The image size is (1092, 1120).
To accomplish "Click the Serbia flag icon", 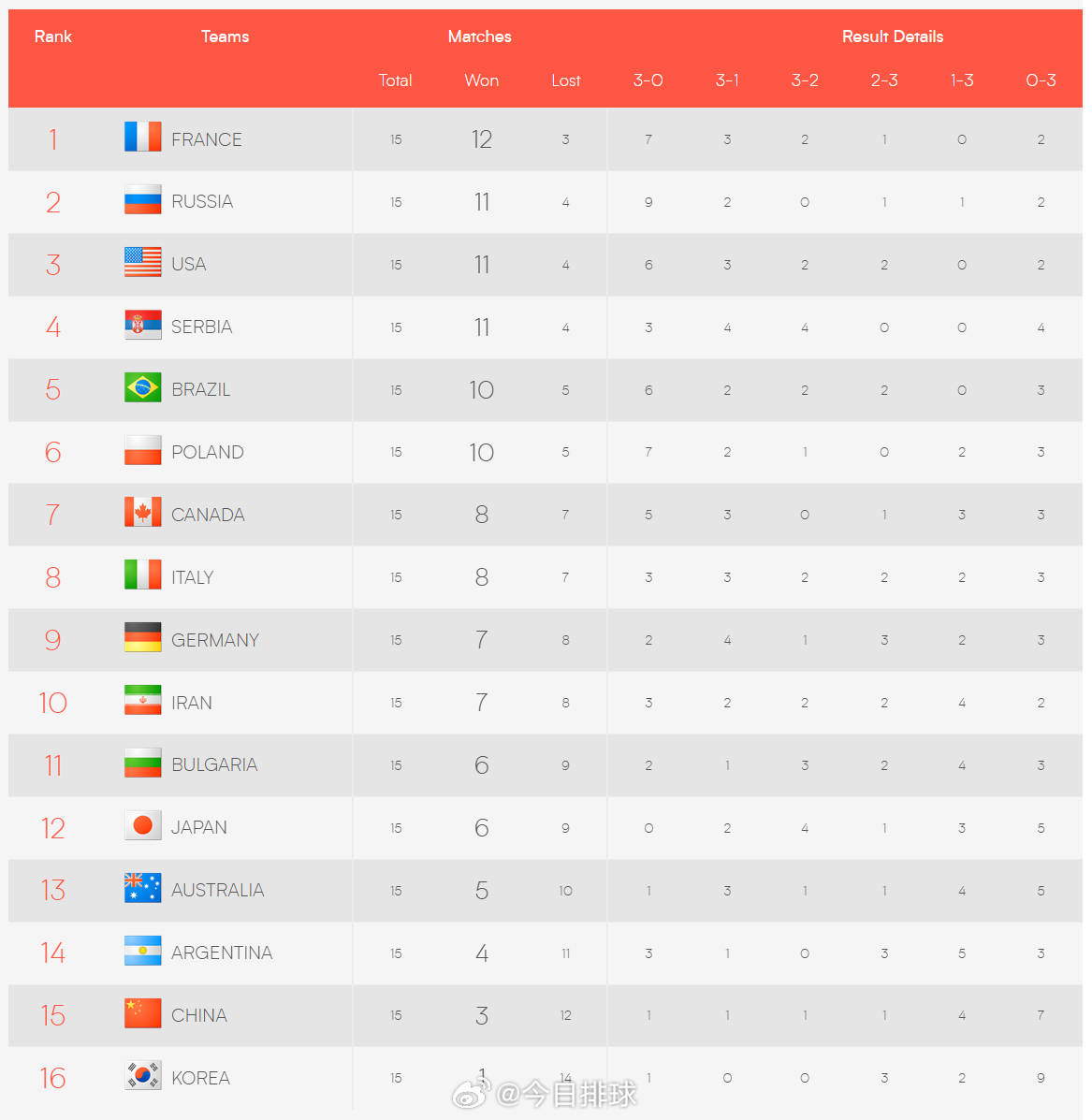I will pos(143,325).
